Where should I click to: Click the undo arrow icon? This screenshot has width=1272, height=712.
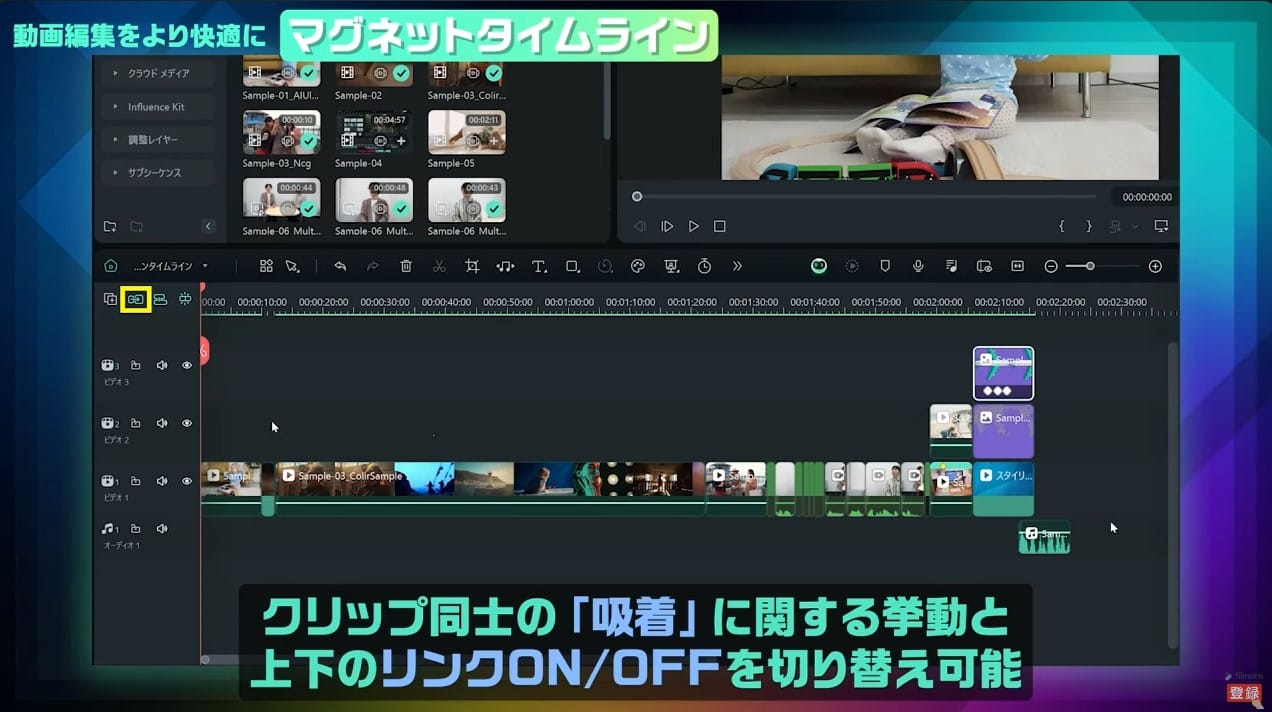(x=340, y=266)
